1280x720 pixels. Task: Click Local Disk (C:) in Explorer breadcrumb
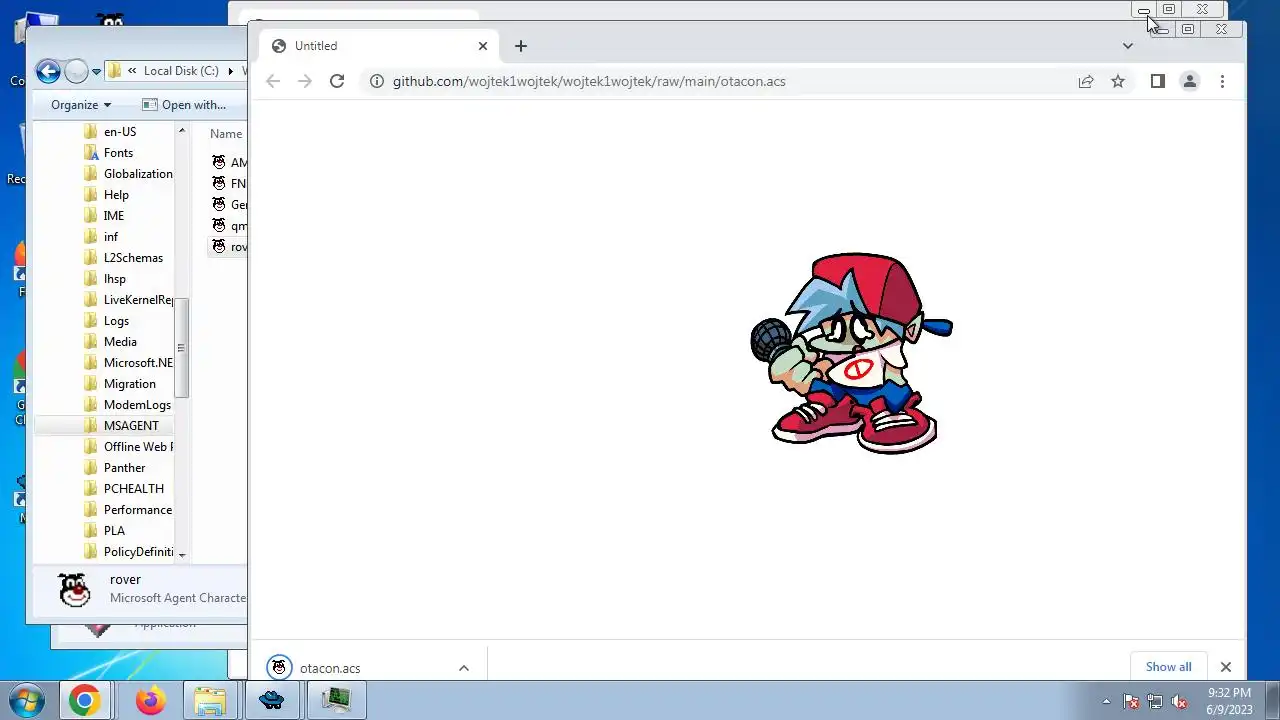tap(181, 71)
